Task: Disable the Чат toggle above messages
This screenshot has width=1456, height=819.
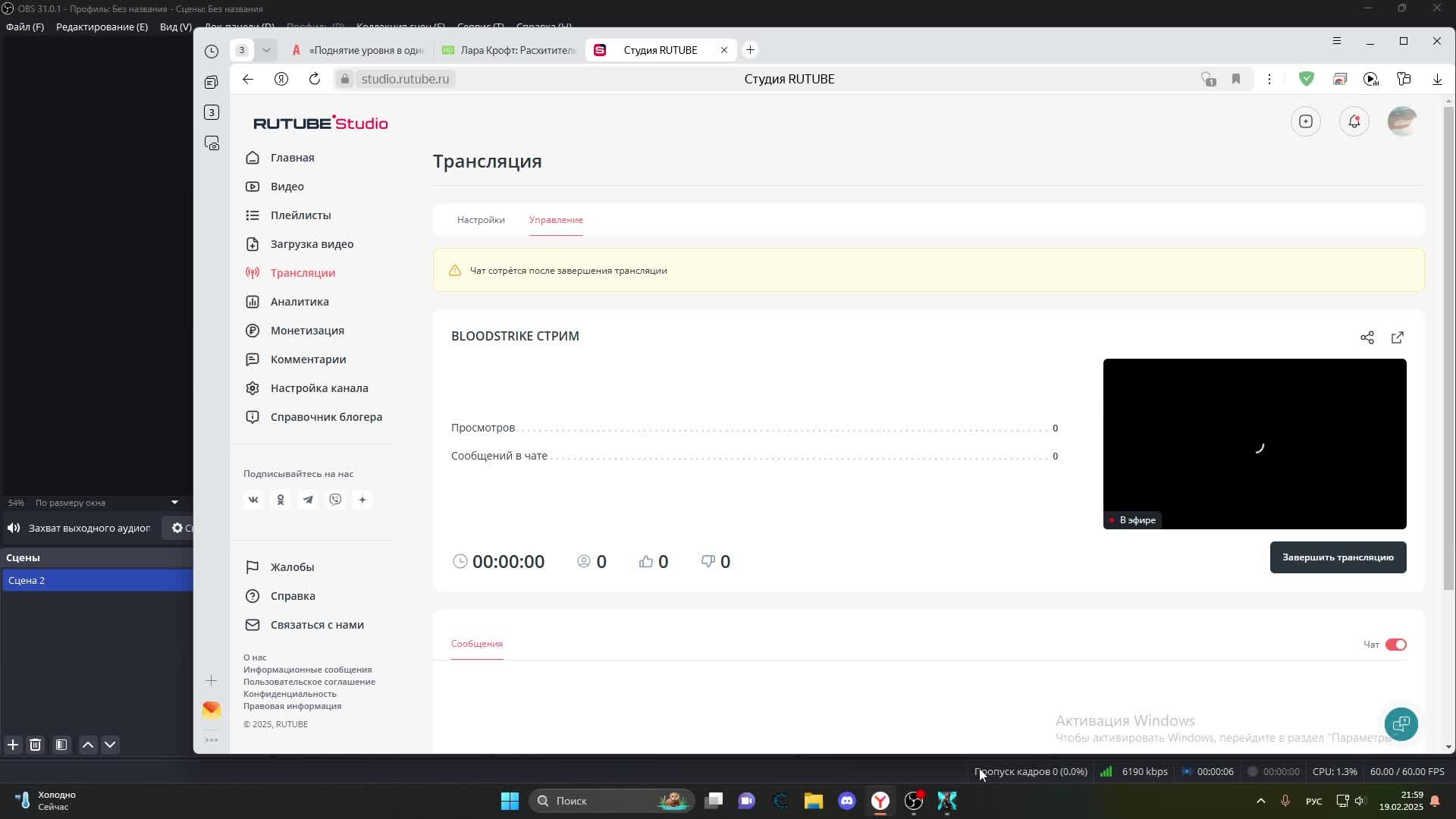Action: [x=1398, y=645]
